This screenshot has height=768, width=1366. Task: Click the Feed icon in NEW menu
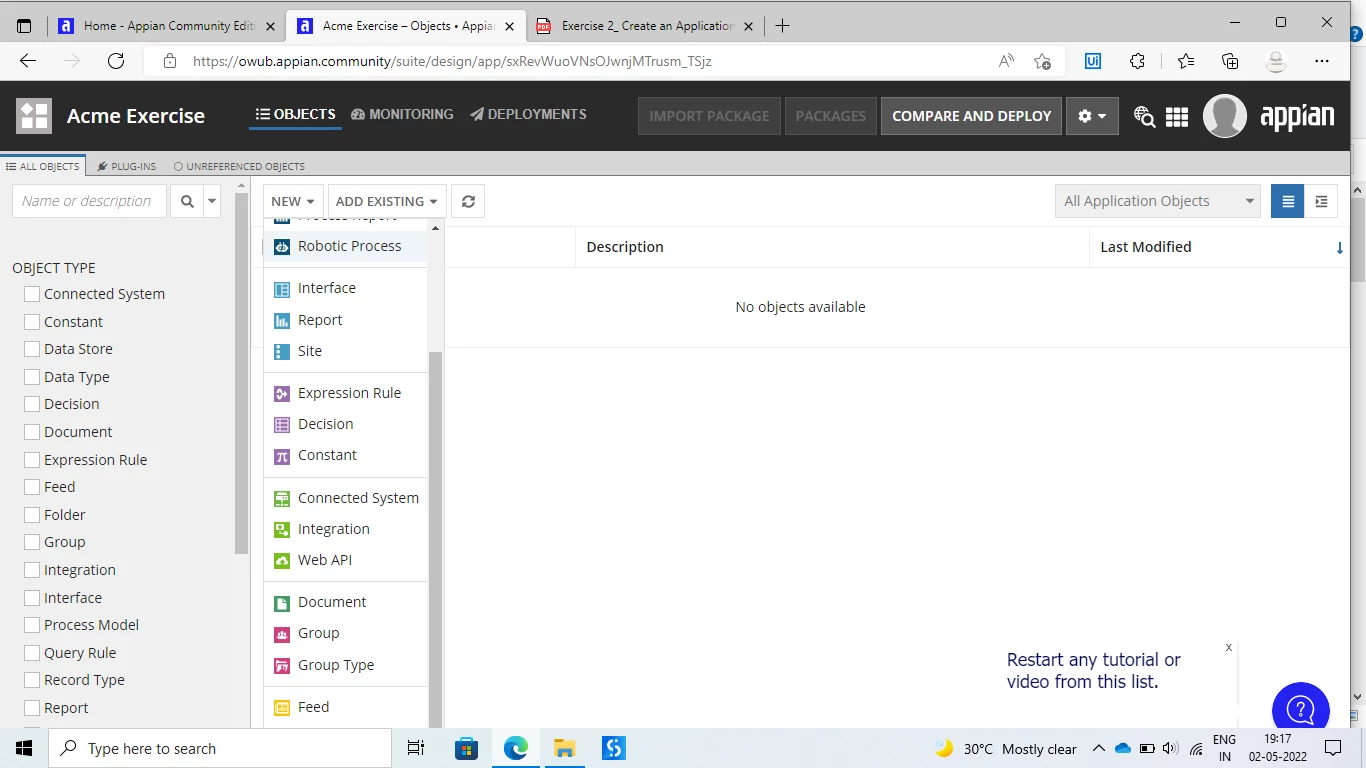pyautogui.click(x=282, y=707)
